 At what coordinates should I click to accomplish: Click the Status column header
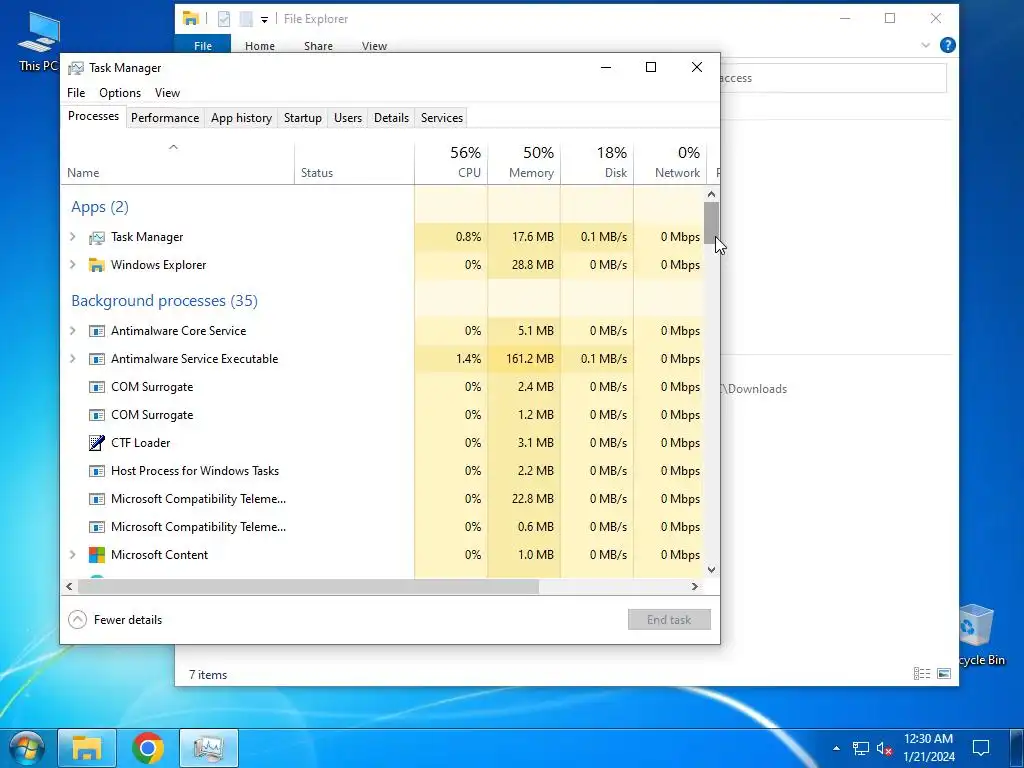coord(354,163)
